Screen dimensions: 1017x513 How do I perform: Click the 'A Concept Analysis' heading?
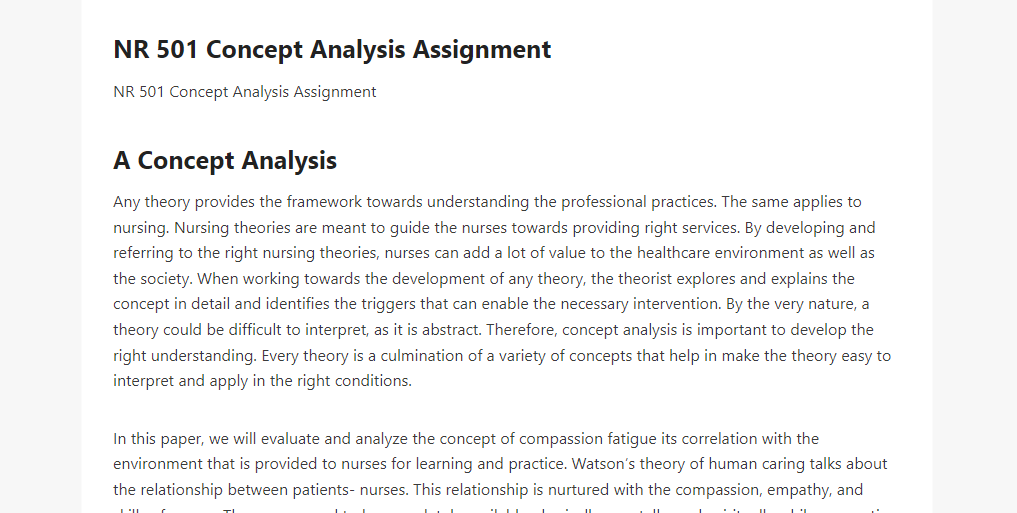[x=225, y=160]
